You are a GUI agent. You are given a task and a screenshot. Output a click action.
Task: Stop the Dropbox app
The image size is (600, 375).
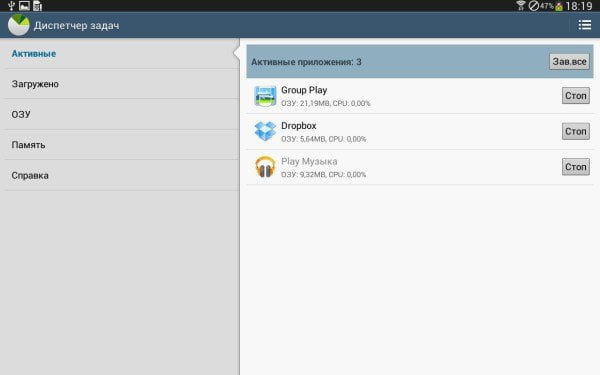576,131
